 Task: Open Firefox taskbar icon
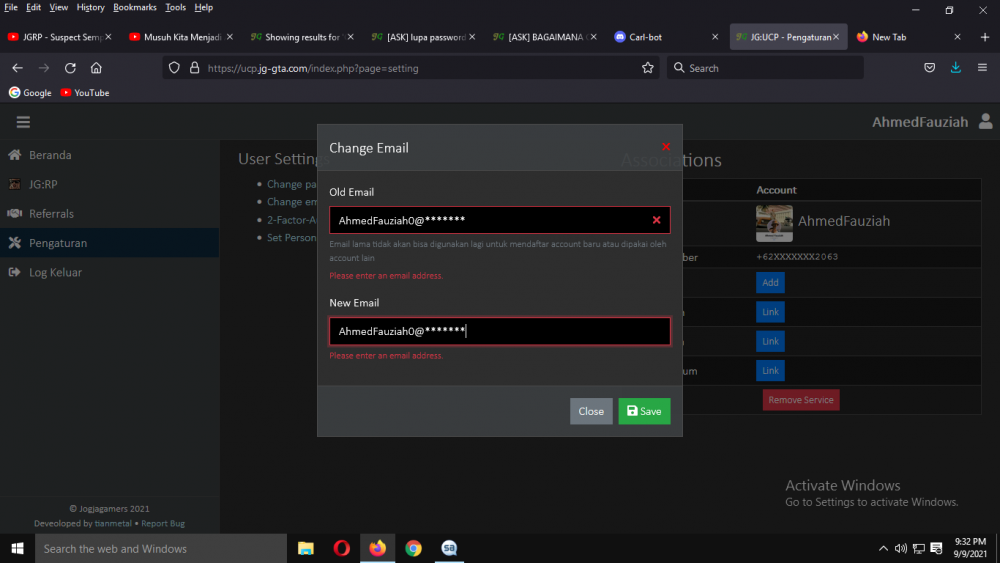coord(378,548)
